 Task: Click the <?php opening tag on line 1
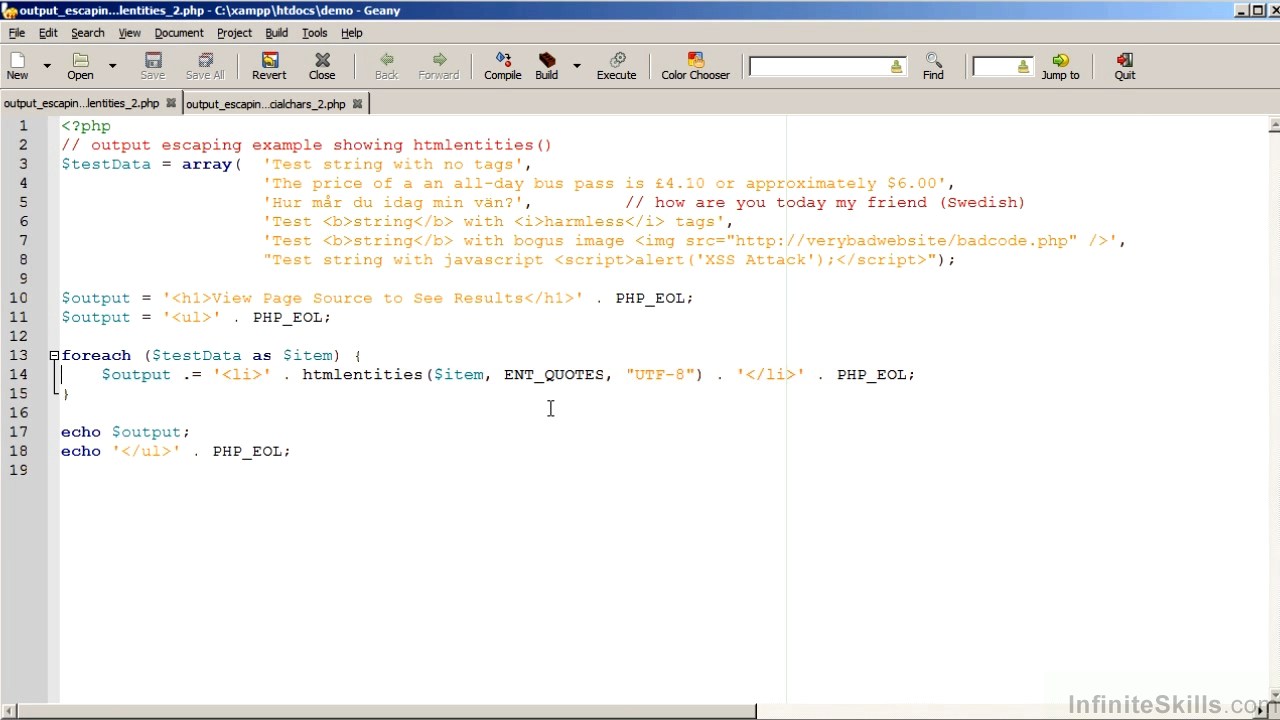(86, 126)
